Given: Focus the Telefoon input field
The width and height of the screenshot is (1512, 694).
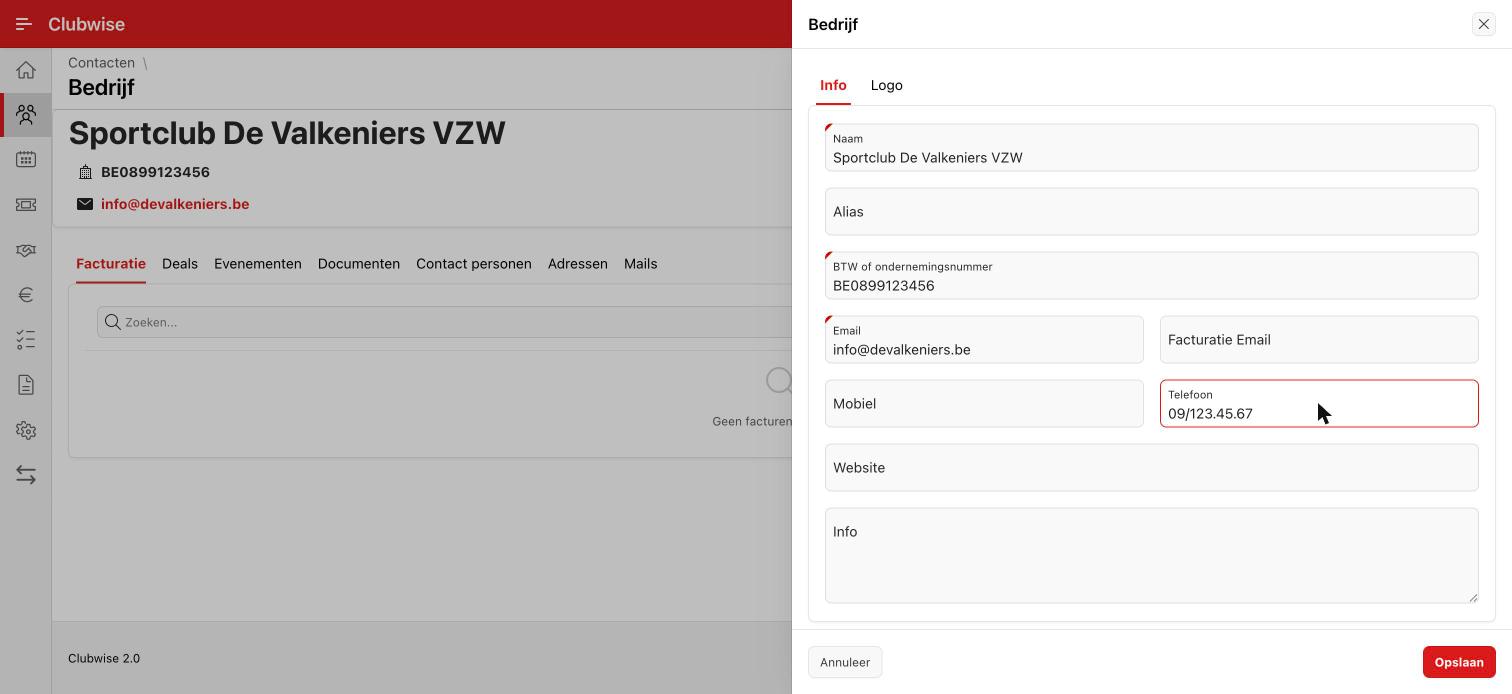Looking at the screenshot, I should (x=1319, y=403).
